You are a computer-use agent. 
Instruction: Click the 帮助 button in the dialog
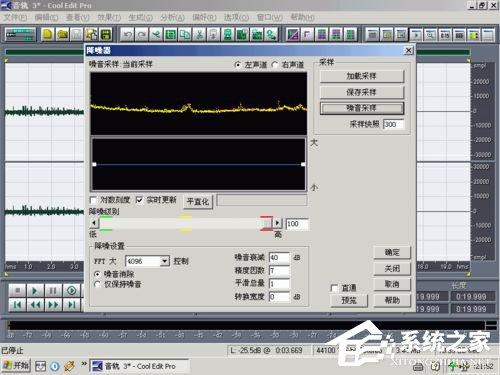(x=392, y=301)
